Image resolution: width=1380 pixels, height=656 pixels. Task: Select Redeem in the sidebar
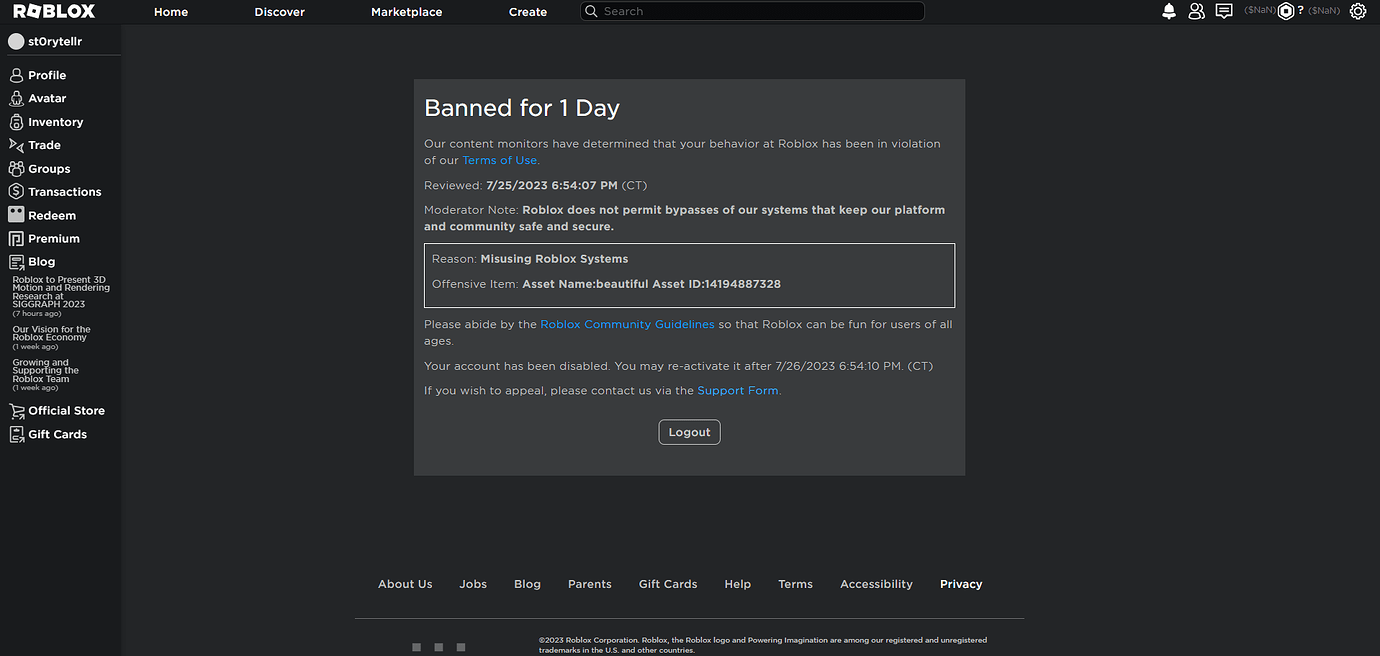click(x=52, y=215)
